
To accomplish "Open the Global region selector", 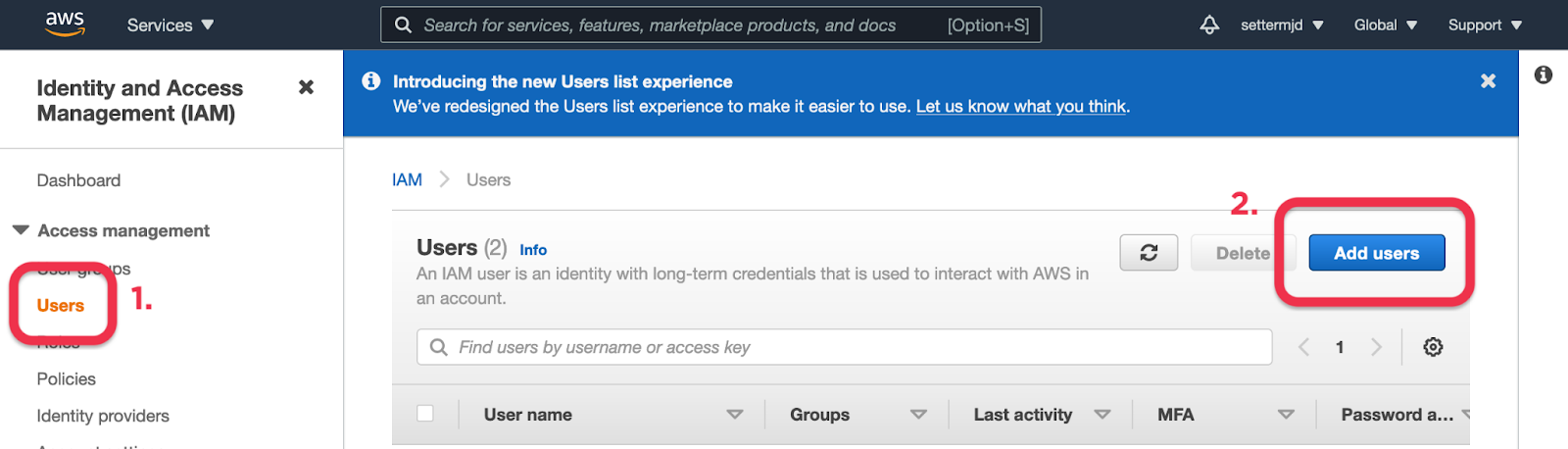I will click(1386, 25).
